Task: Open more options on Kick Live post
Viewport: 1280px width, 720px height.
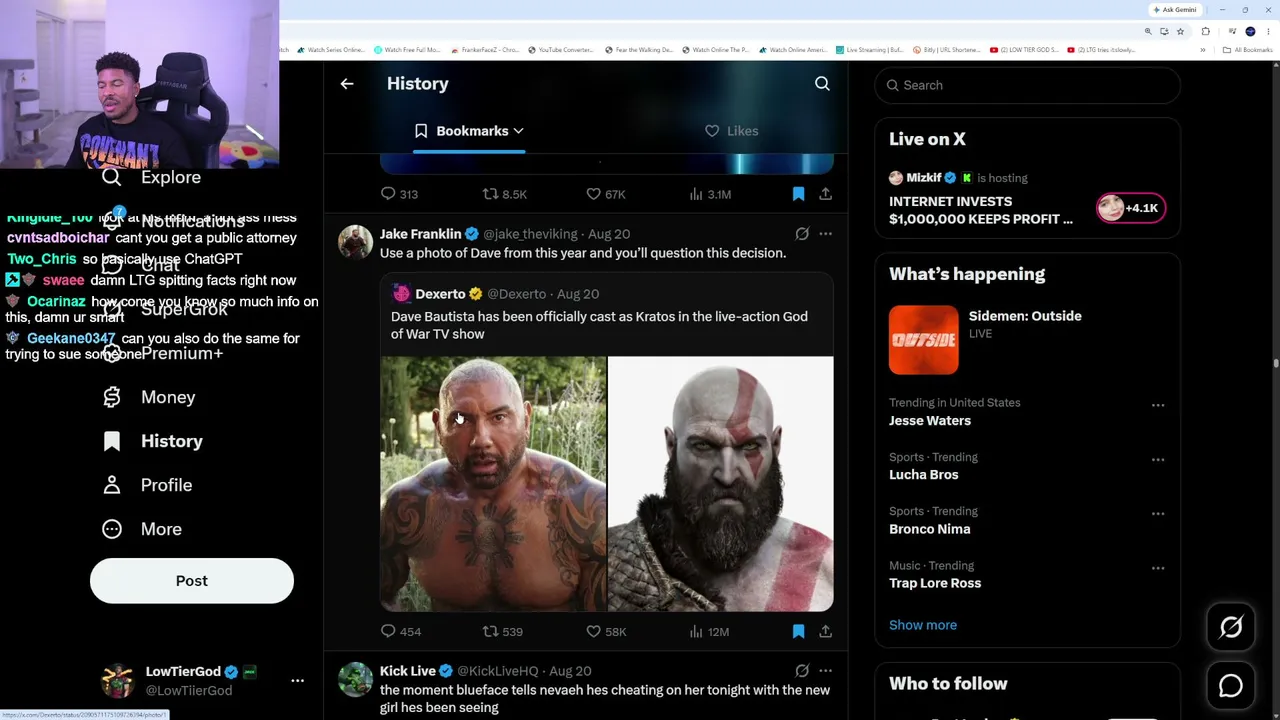Action: (825, 671)
